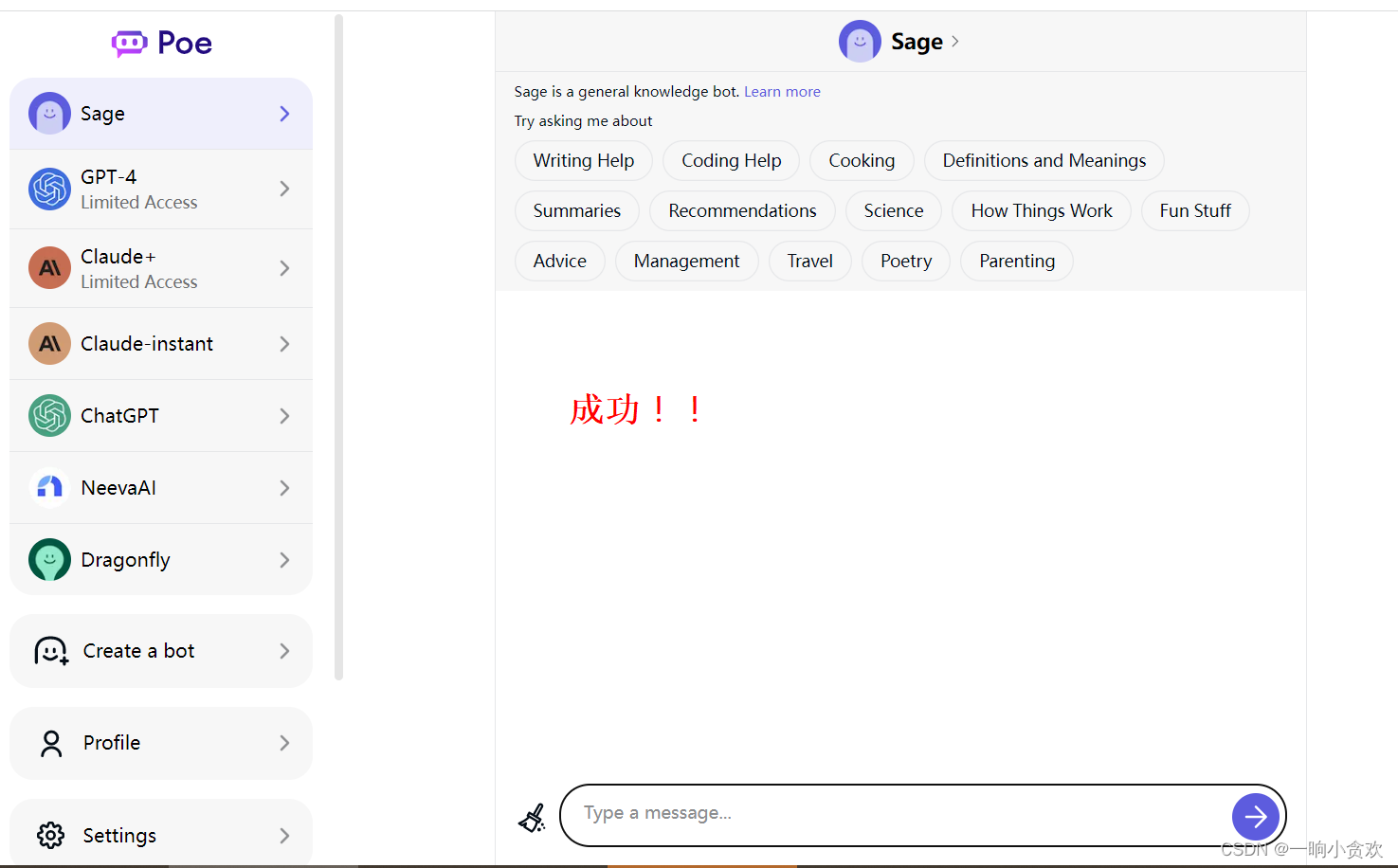The width and height of the screenshot is (1398, 868).
Task: Choose the Cooking suggestion
Action: point(862,161)
